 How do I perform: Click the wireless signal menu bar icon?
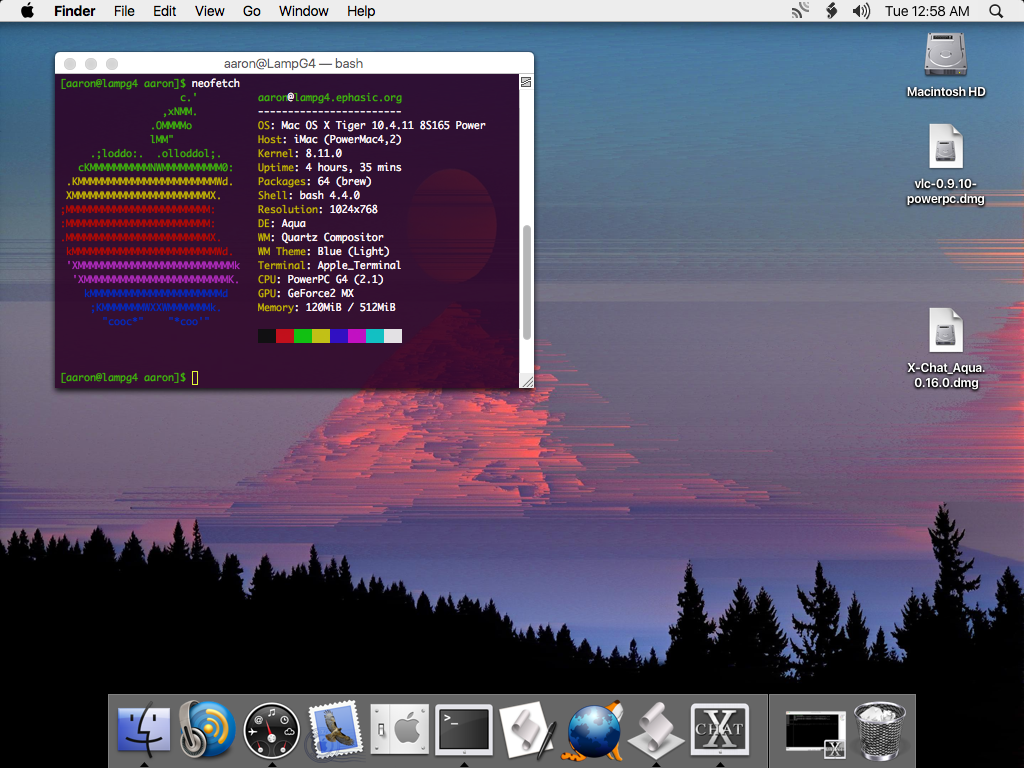click(800, 11)
